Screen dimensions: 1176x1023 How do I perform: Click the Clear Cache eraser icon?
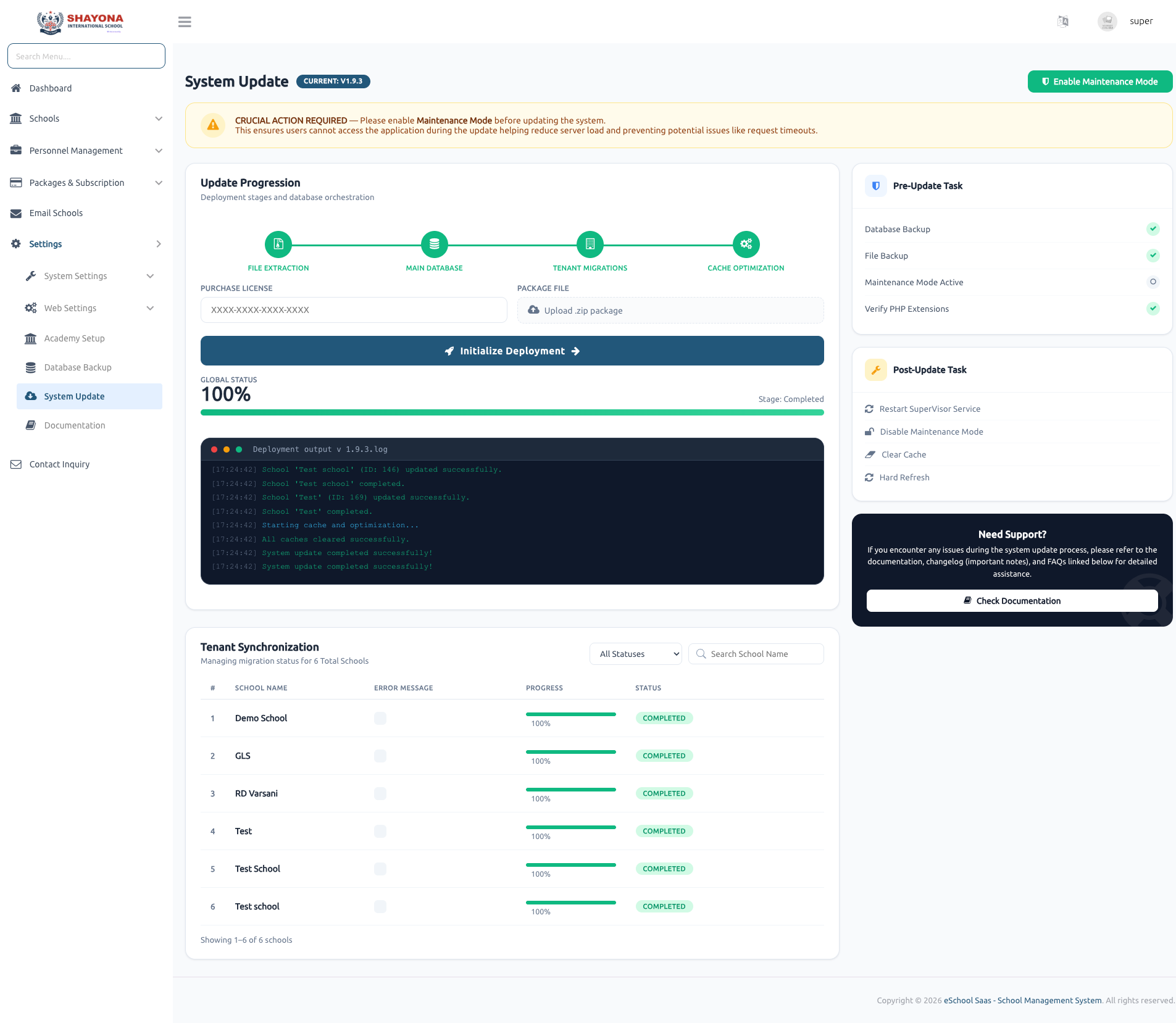870,454
